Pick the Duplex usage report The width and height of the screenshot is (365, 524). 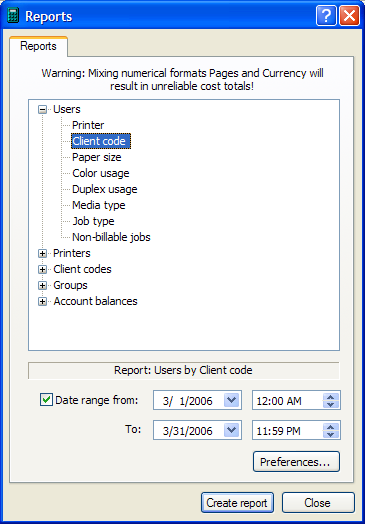click(105, 189)
